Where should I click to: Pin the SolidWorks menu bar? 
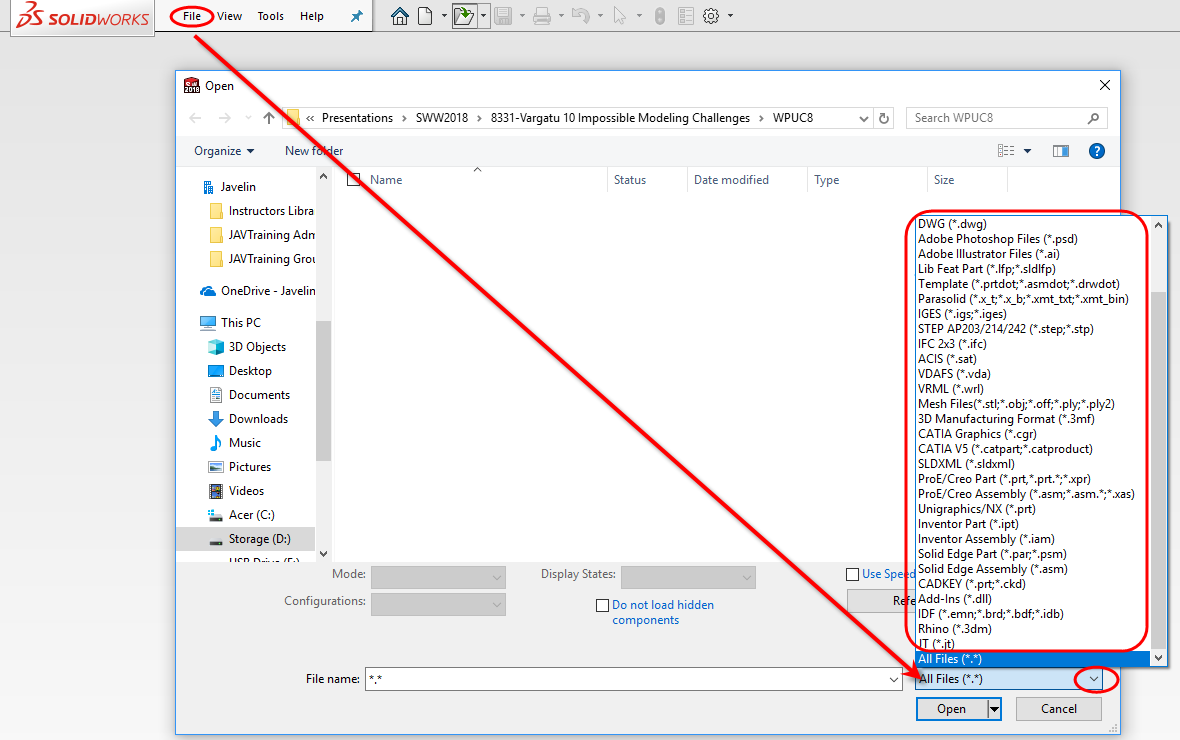pyautogui.click(x=357, y=16)
